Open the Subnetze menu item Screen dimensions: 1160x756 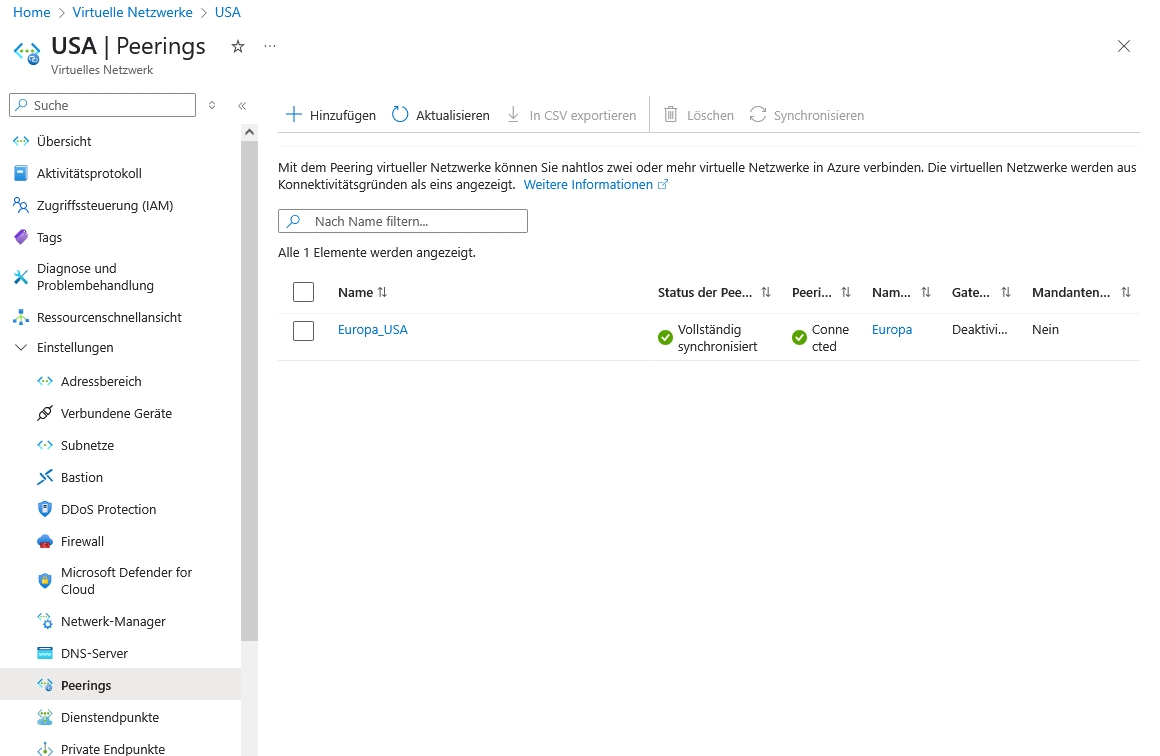click(87, 446)
